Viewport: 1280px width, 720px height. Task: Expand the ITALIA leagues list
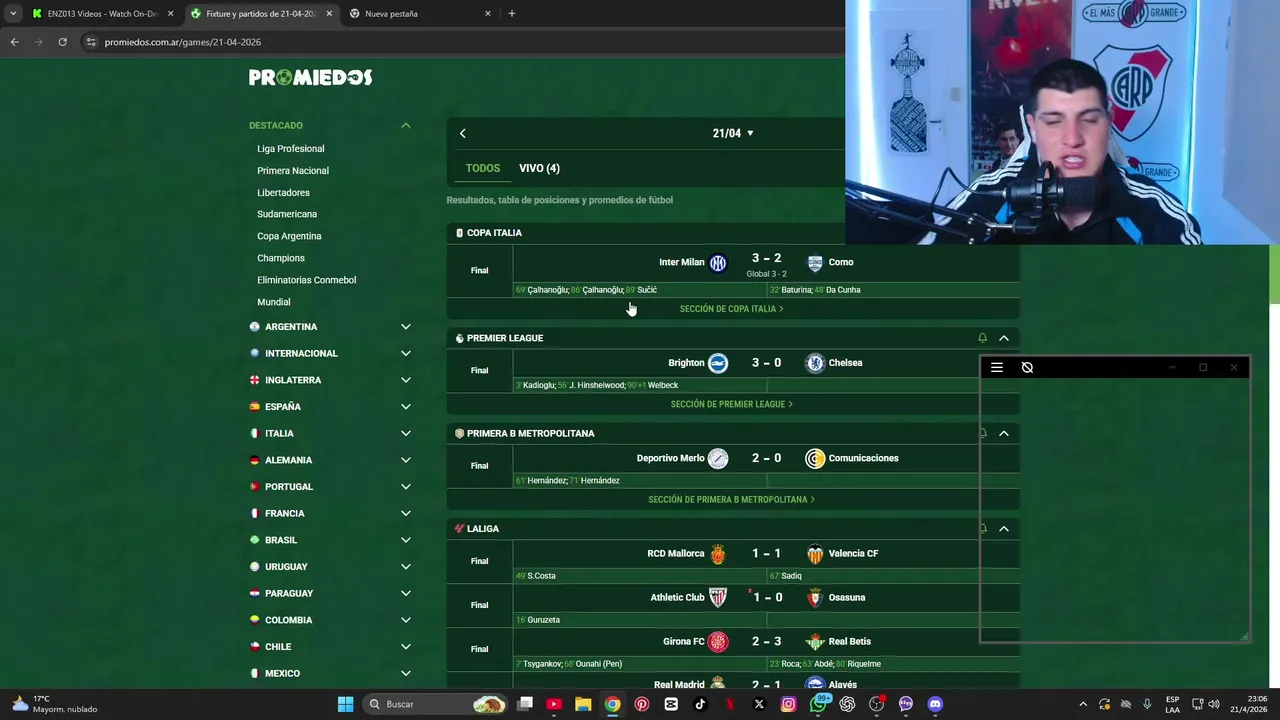coord(406,434)
